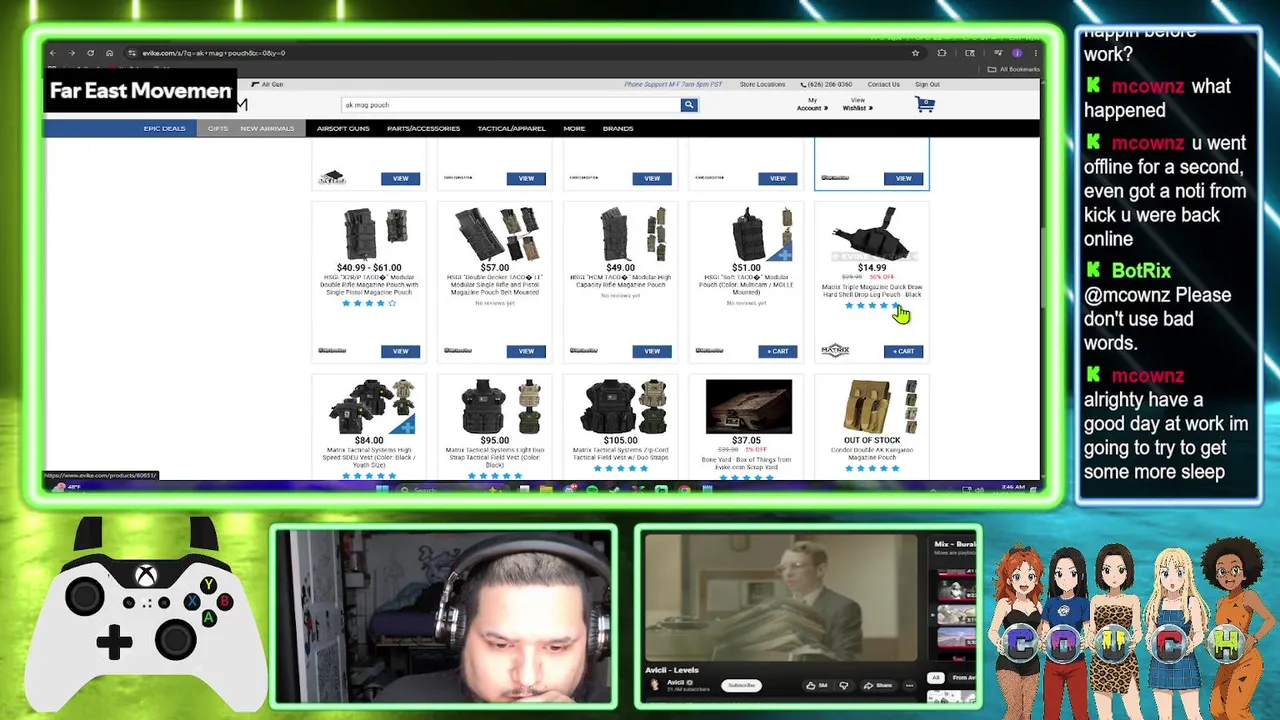Screen dimensions: 1280x720
Task: Click the HSGI Double Decker TACO title link
Action: tap(495, 284)
